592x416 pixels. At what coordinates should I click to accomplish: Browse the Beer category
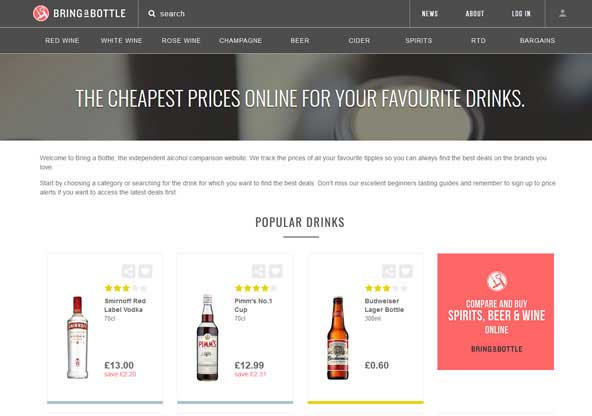(x=300, y=40)
